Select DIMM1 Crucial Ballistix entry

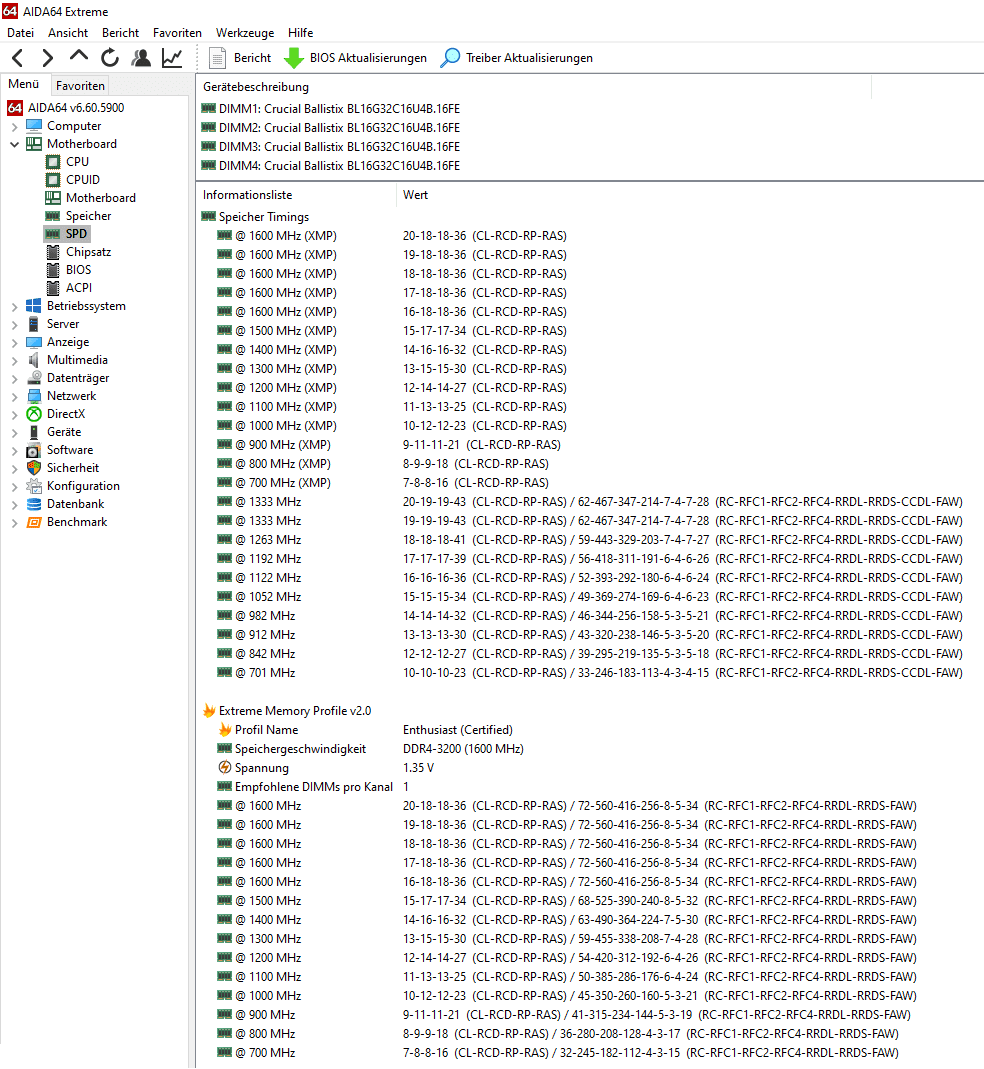(331, 108)
